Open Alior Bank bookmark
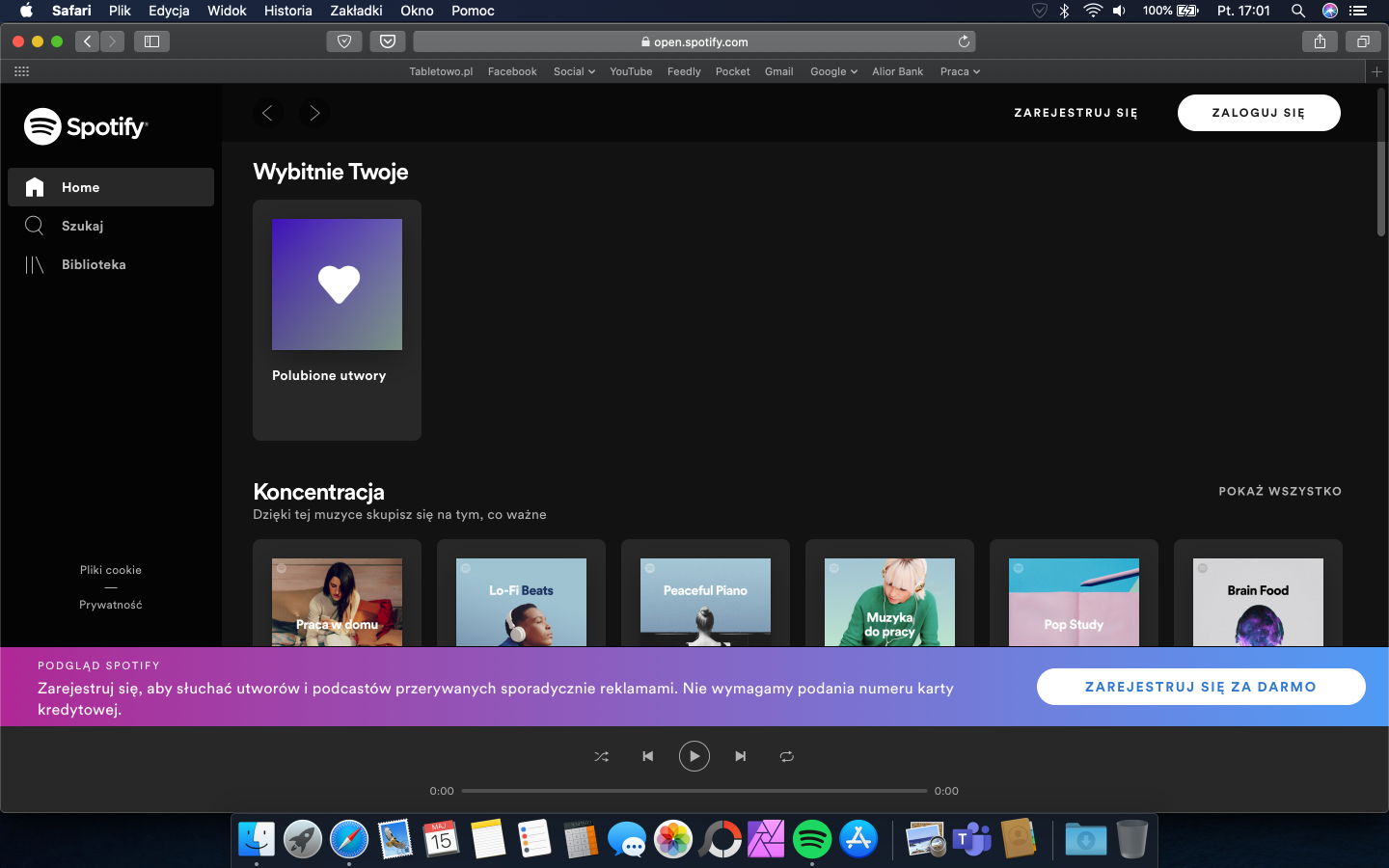 (x=898, y=71)
